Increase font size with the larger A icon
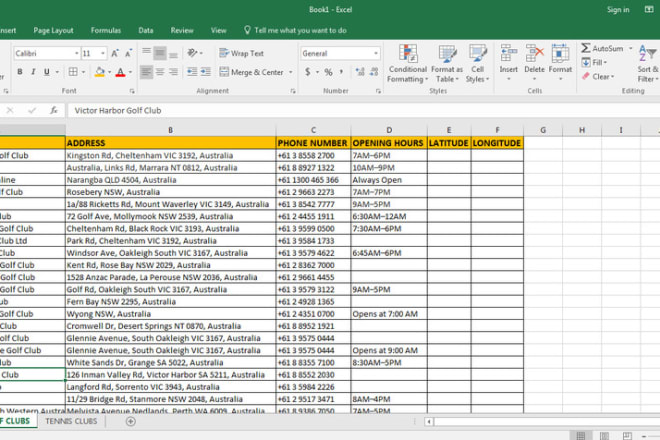The width and height of the screenshot is (660, 440). click(114, 53)
